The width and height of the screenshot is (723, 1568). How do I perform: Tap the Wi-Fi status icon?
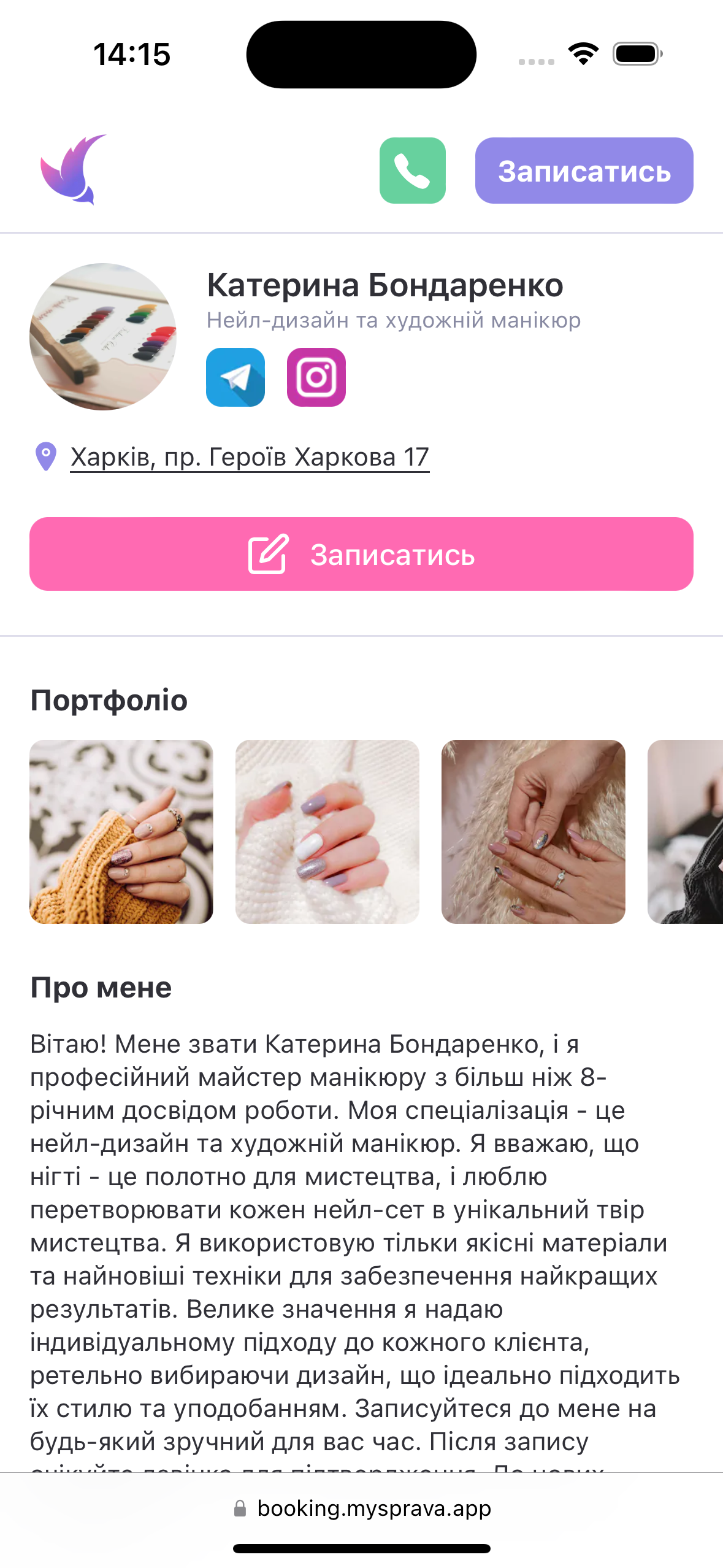[x=583, y=54]
